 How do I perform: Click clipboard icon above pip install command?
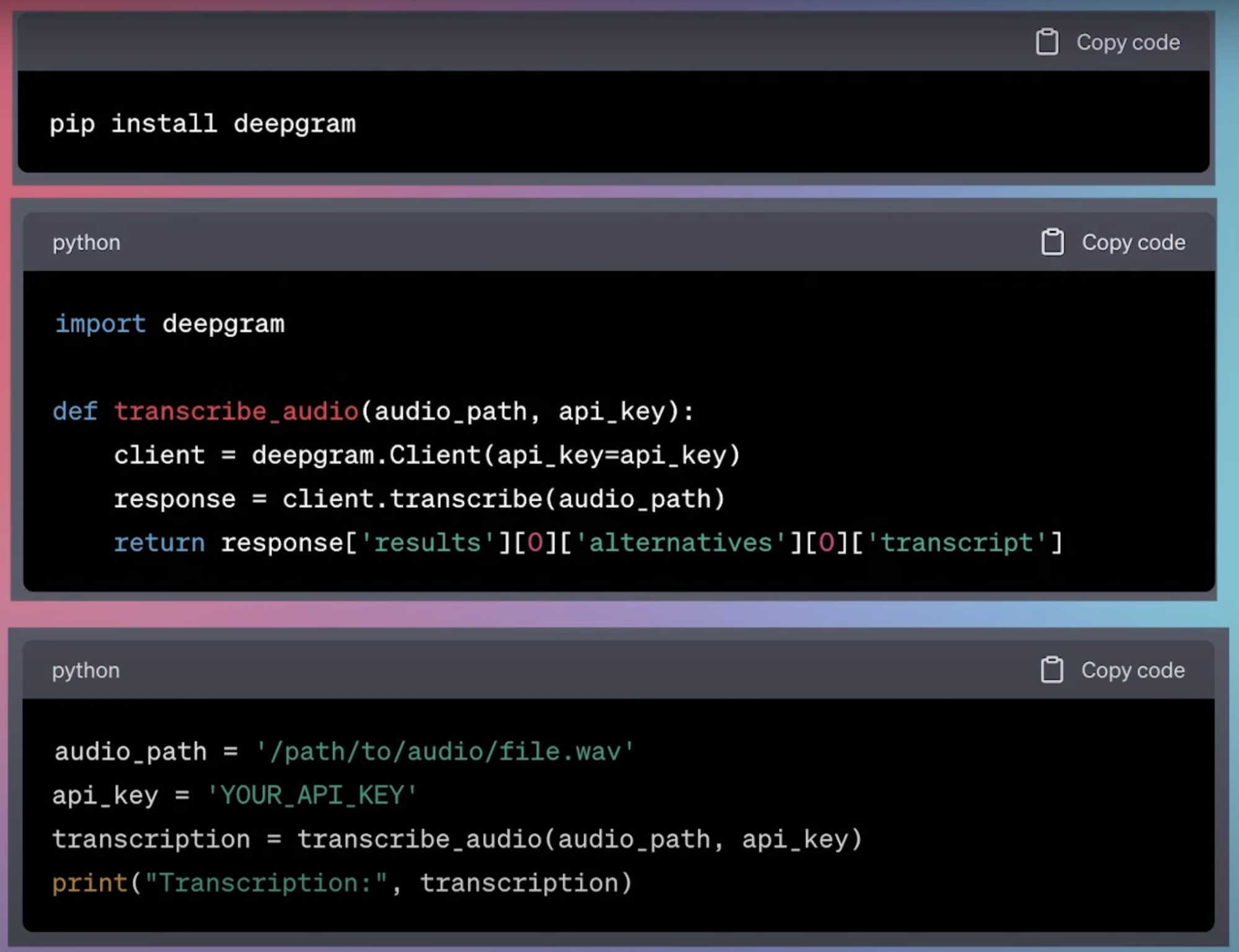coord(1047,42)
